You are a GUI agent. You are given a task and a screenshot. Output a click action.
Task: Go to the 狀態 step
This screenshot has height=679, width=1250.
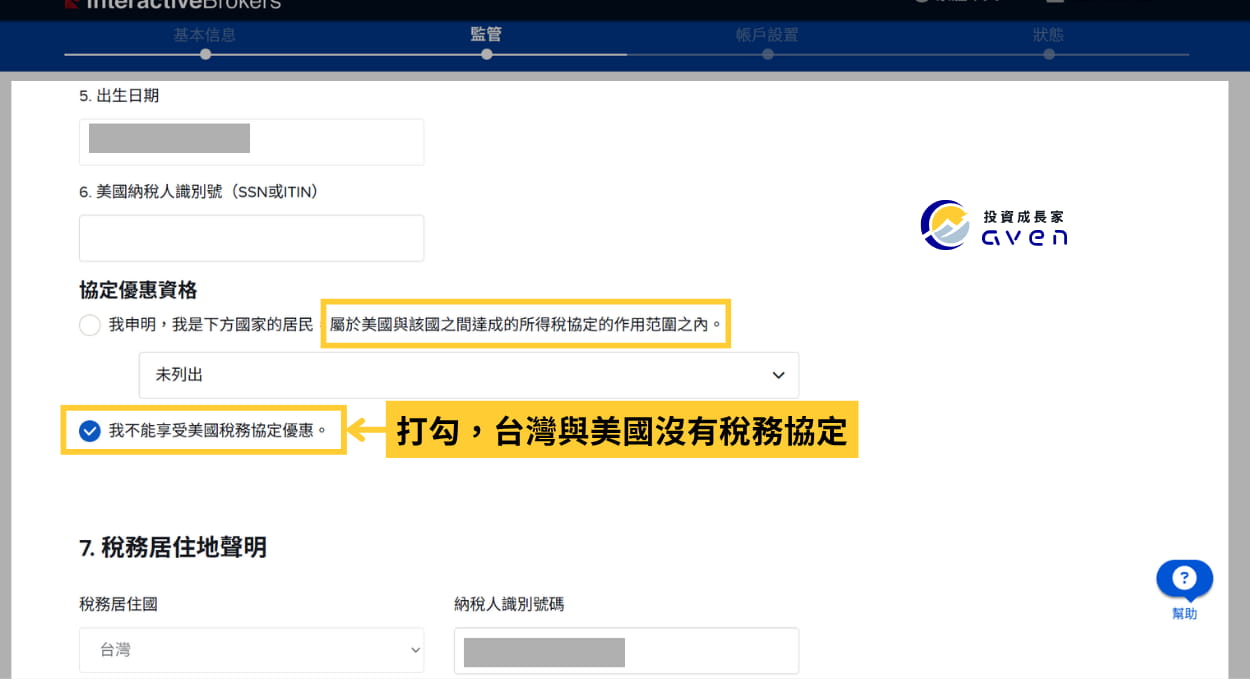(1048, 35)
